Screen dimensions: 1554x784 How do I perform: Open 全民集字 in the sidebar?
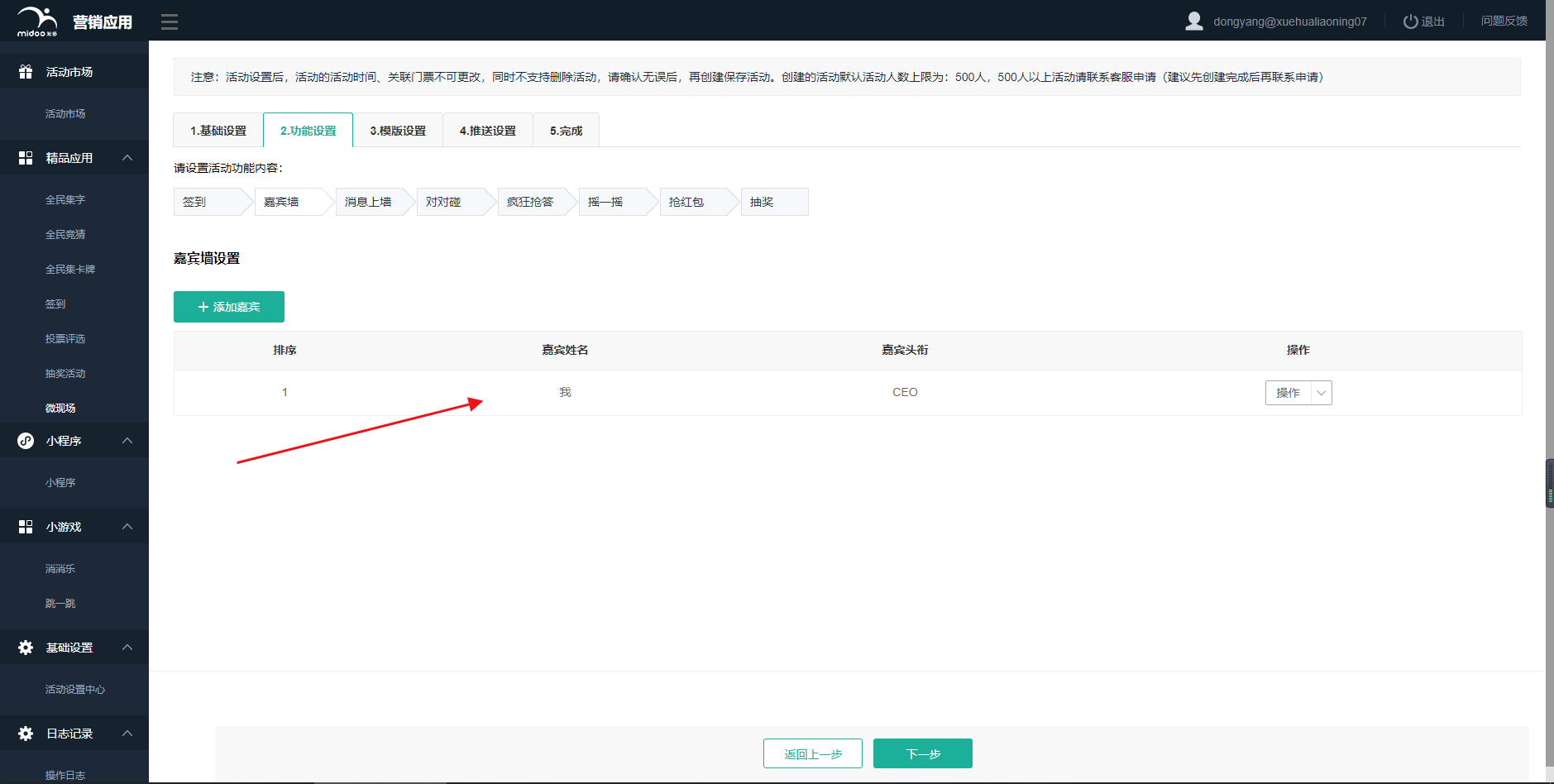point(65,199)
